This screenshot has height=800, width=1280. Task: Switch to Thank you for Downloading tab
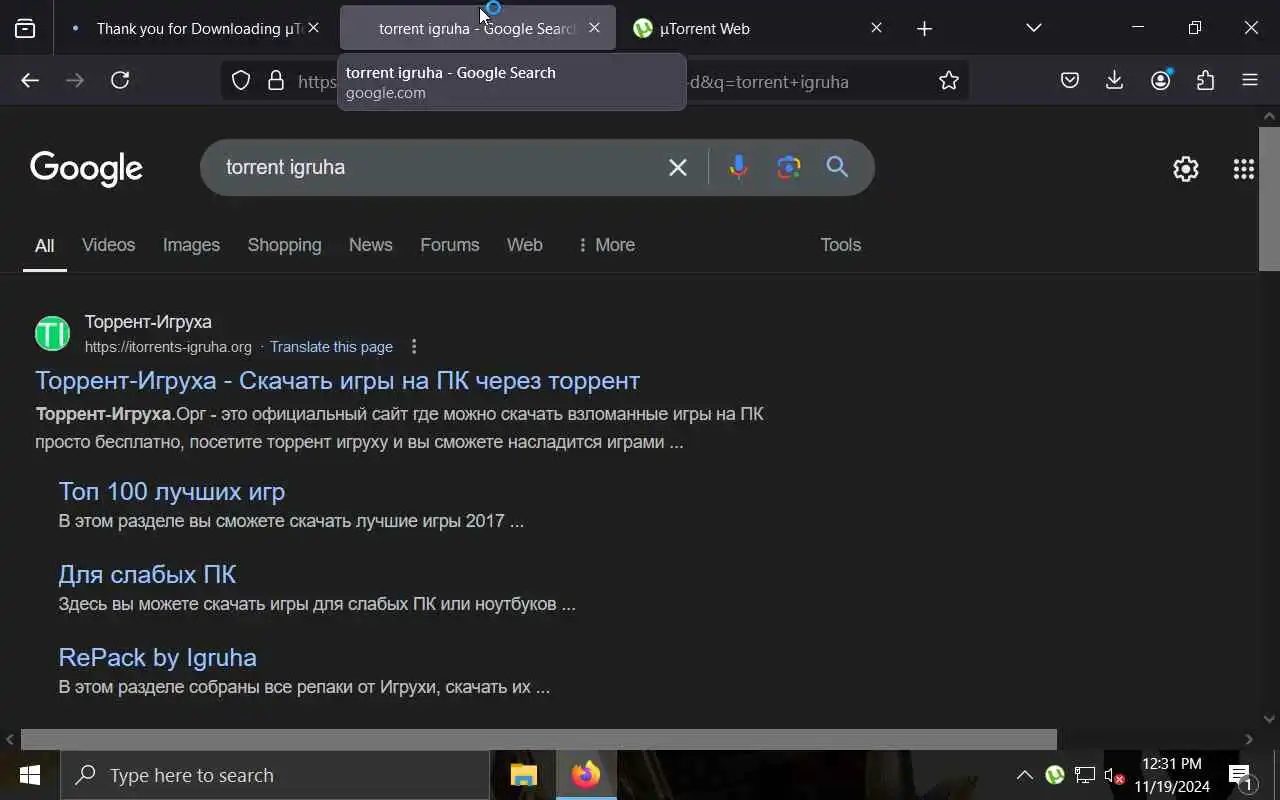point(195,29)
